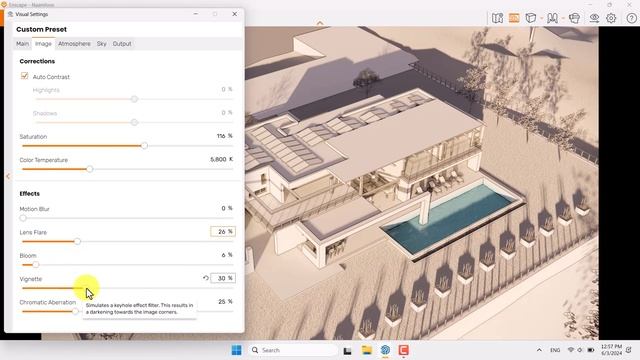
Task: Go to the Sky tab
Action: [x=102, y=44]
